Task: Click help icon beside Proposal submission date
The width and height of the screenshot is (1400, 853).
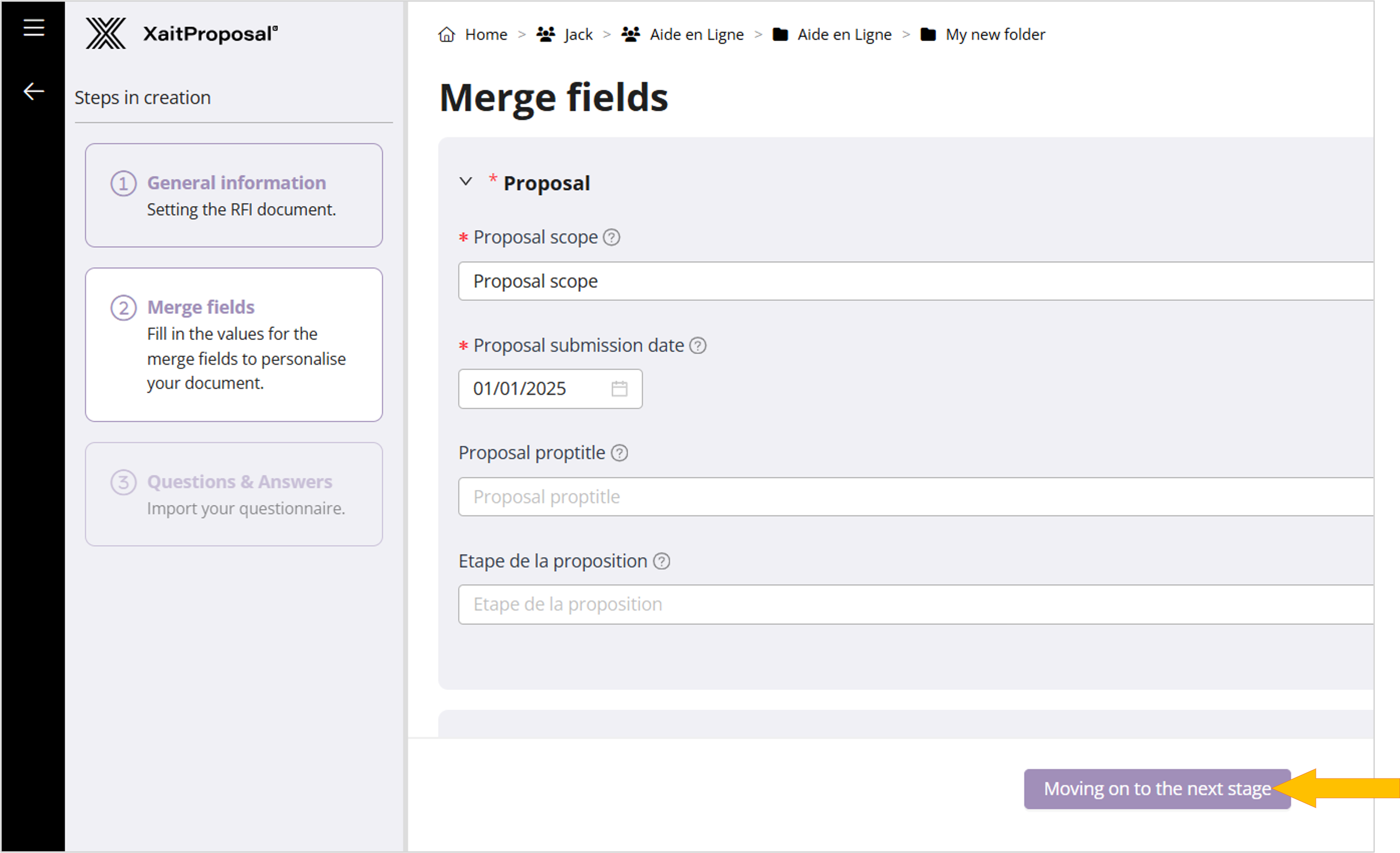Action: 697,346
